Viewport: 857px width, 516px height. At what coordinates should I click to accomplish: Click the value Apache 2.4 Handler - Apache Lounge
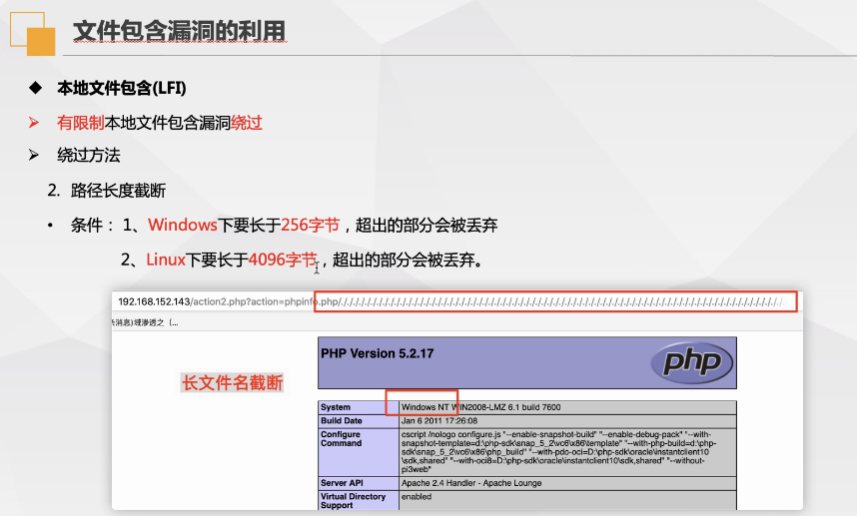coord(471,483)
